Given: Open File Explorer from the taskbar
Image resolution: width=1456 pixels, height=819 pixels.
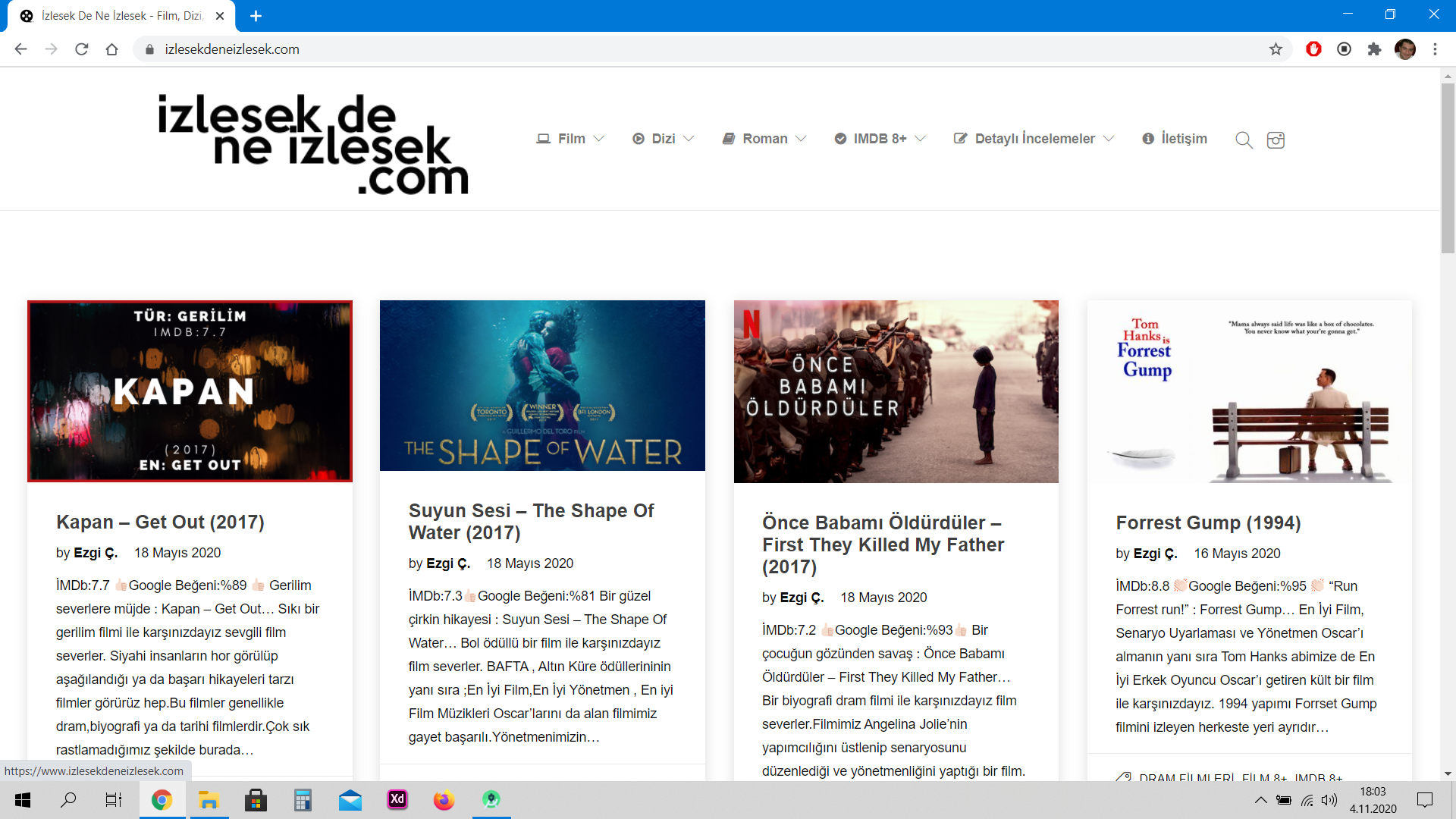Looking at the screenshot, I should (x=209, y=800).
